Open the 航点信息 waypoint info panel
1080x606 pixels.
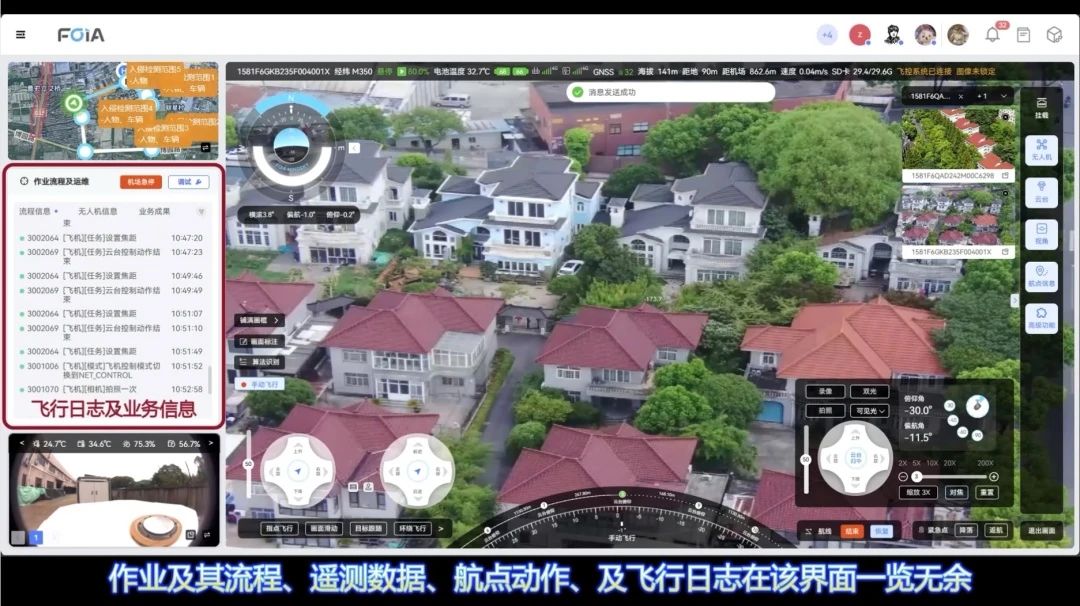[1041, 276]
